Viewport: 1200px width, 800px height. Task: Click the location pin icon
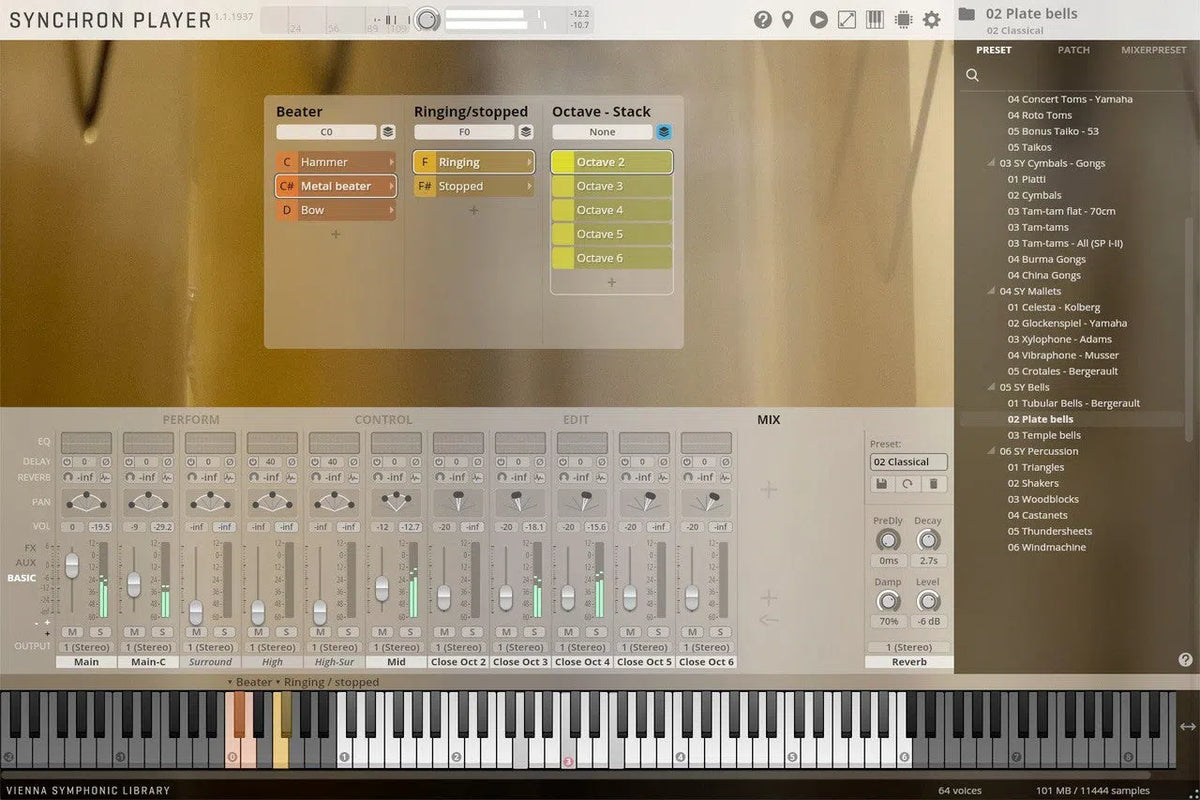tap(788, 20)
